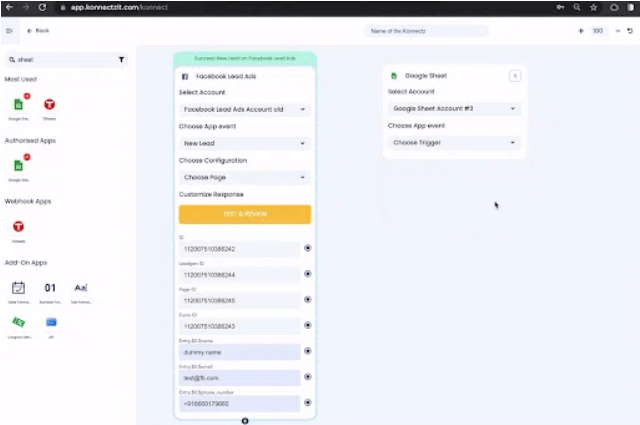Click the Add-On Apps section heading
The image size is (640, 425).
point(26,263)
